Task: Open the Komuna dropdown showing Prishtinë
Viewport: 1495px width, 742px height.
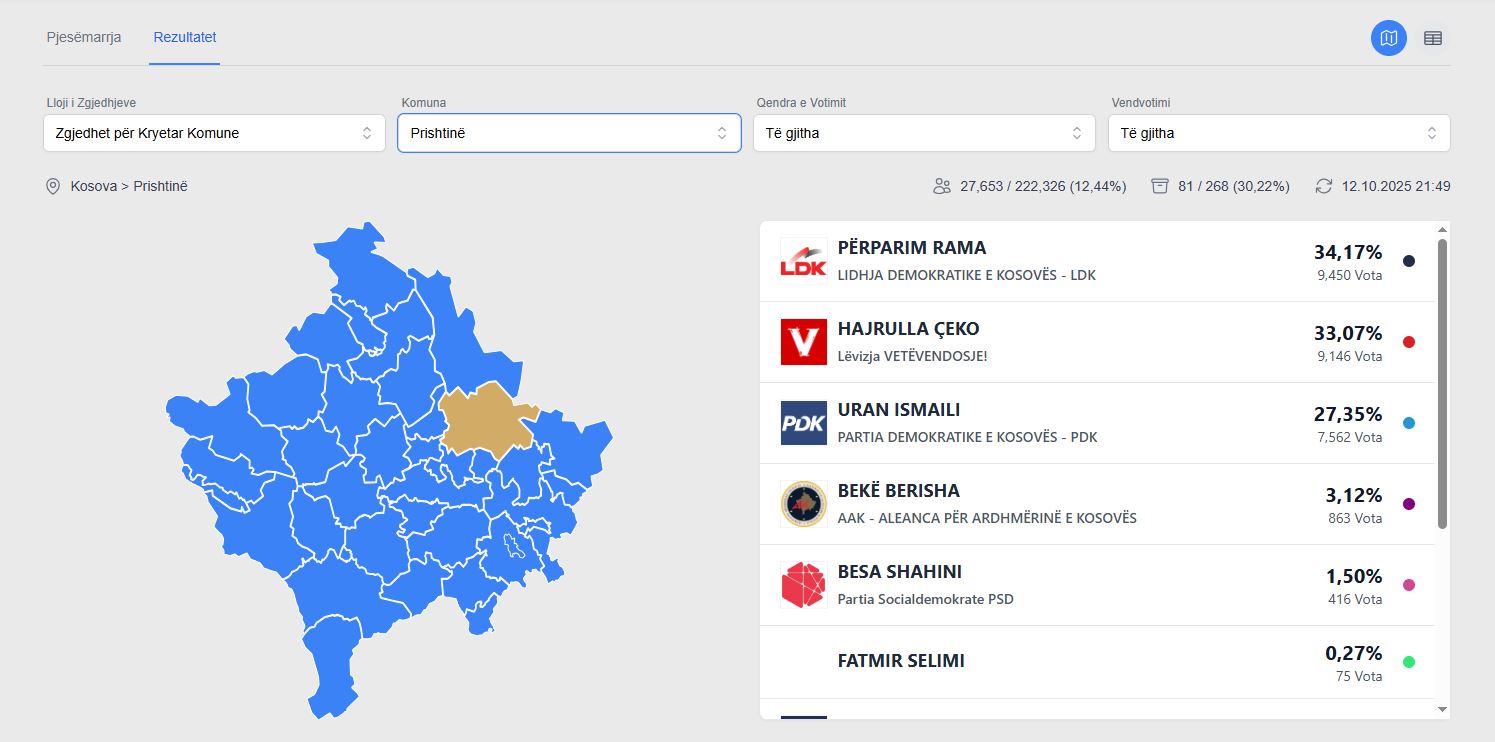Action: click(x=569, y=133)
